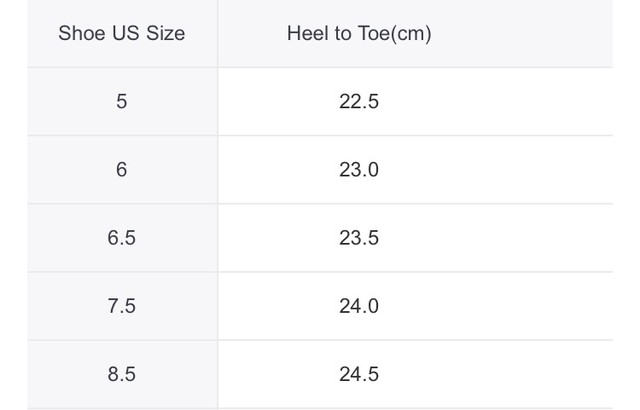Screen dimensions: 640x410
Task: Select the 22.5 heel to toe value
Action: point(359,101)
